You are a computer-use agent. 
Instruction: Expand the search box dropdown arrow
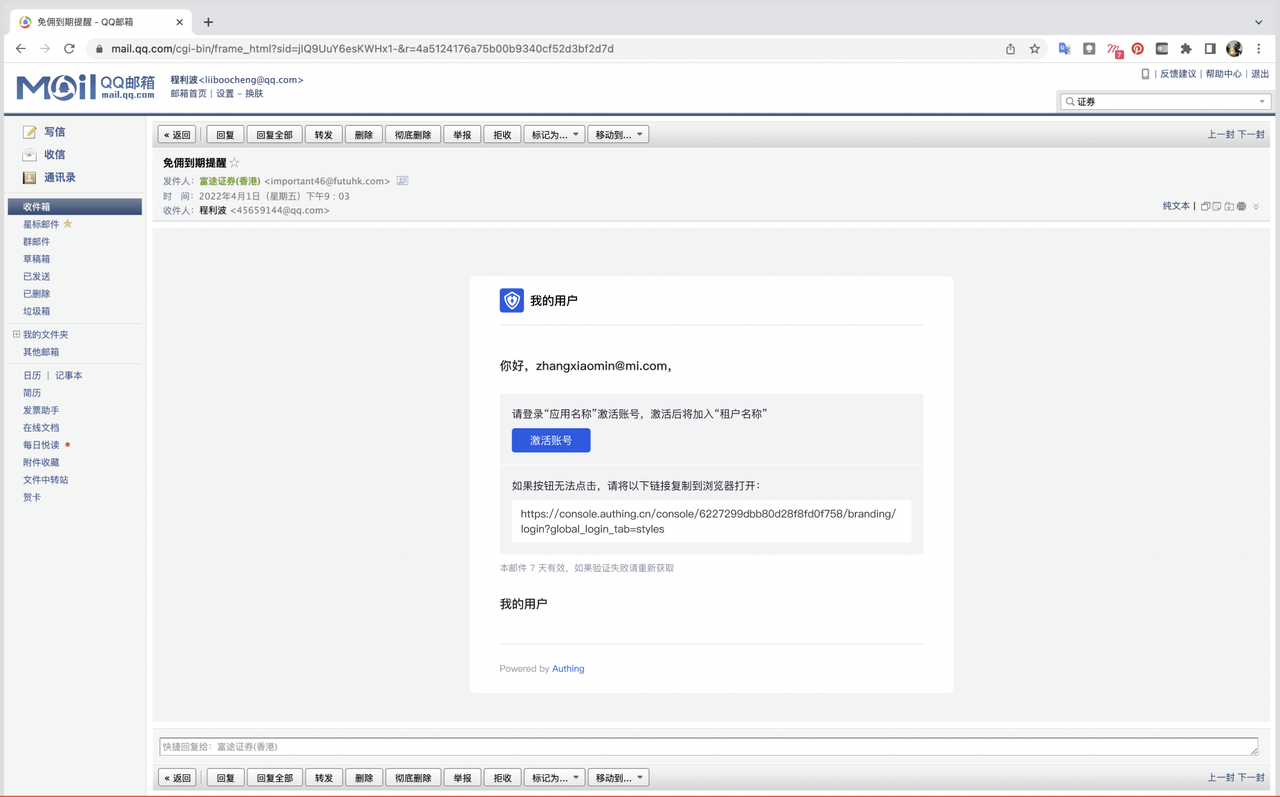point(1261,102)
